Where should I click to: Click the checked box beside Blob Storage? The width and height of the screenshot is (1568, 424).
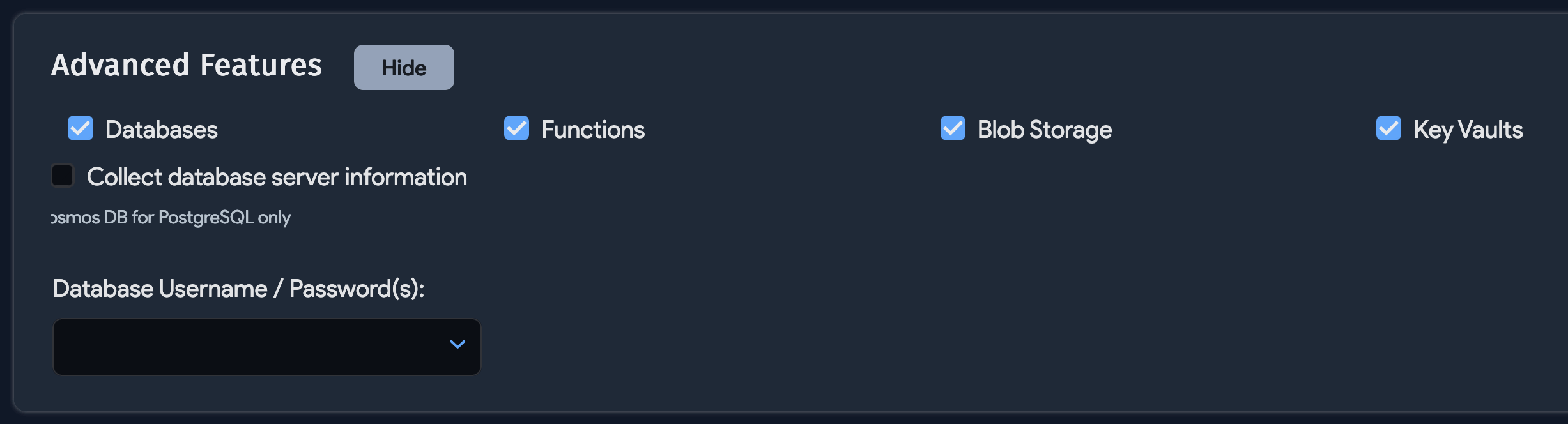[x=953, y=128]
